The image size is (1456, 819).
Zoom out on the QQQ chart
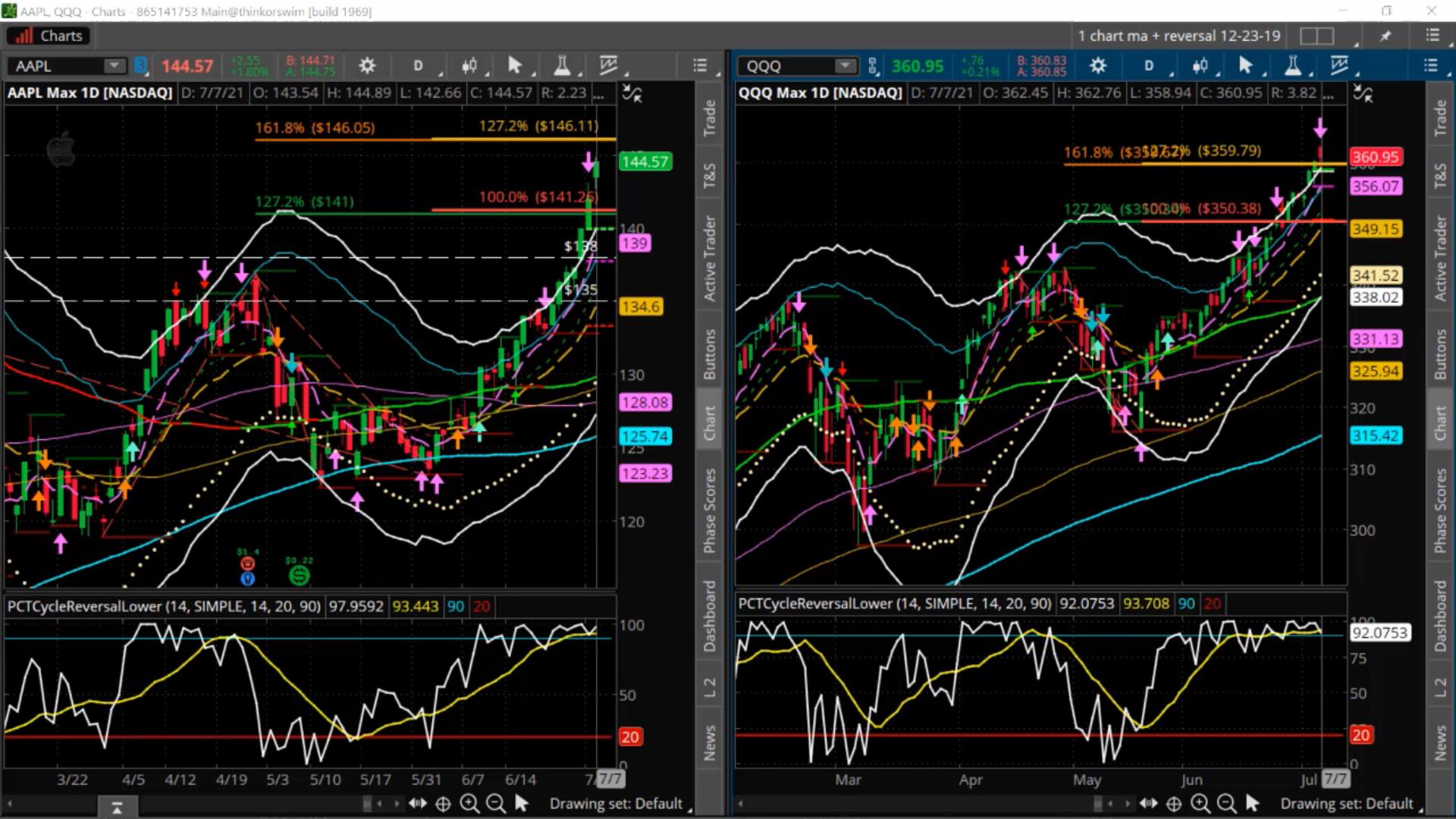(1225, 803)
